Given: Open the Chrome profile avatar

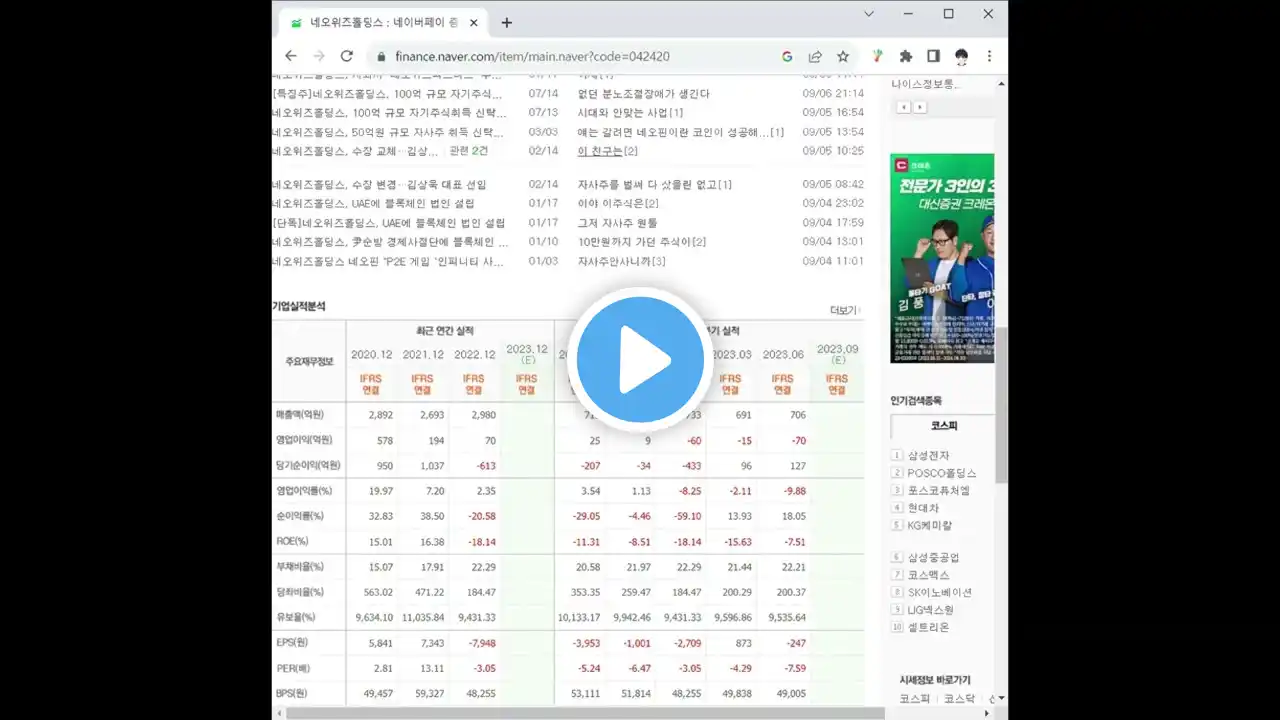Looking at the screenshot, I should click(961, 56).
